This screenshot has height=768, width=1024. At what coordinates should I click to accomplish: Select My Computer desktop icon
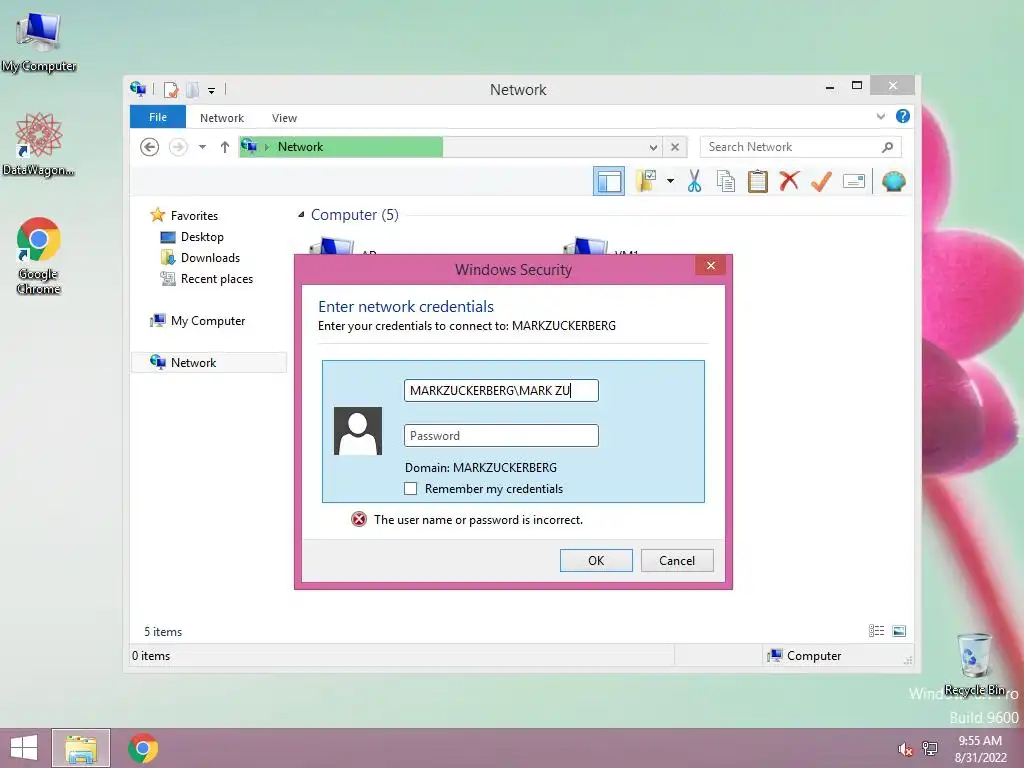click(x=39, y=41)
